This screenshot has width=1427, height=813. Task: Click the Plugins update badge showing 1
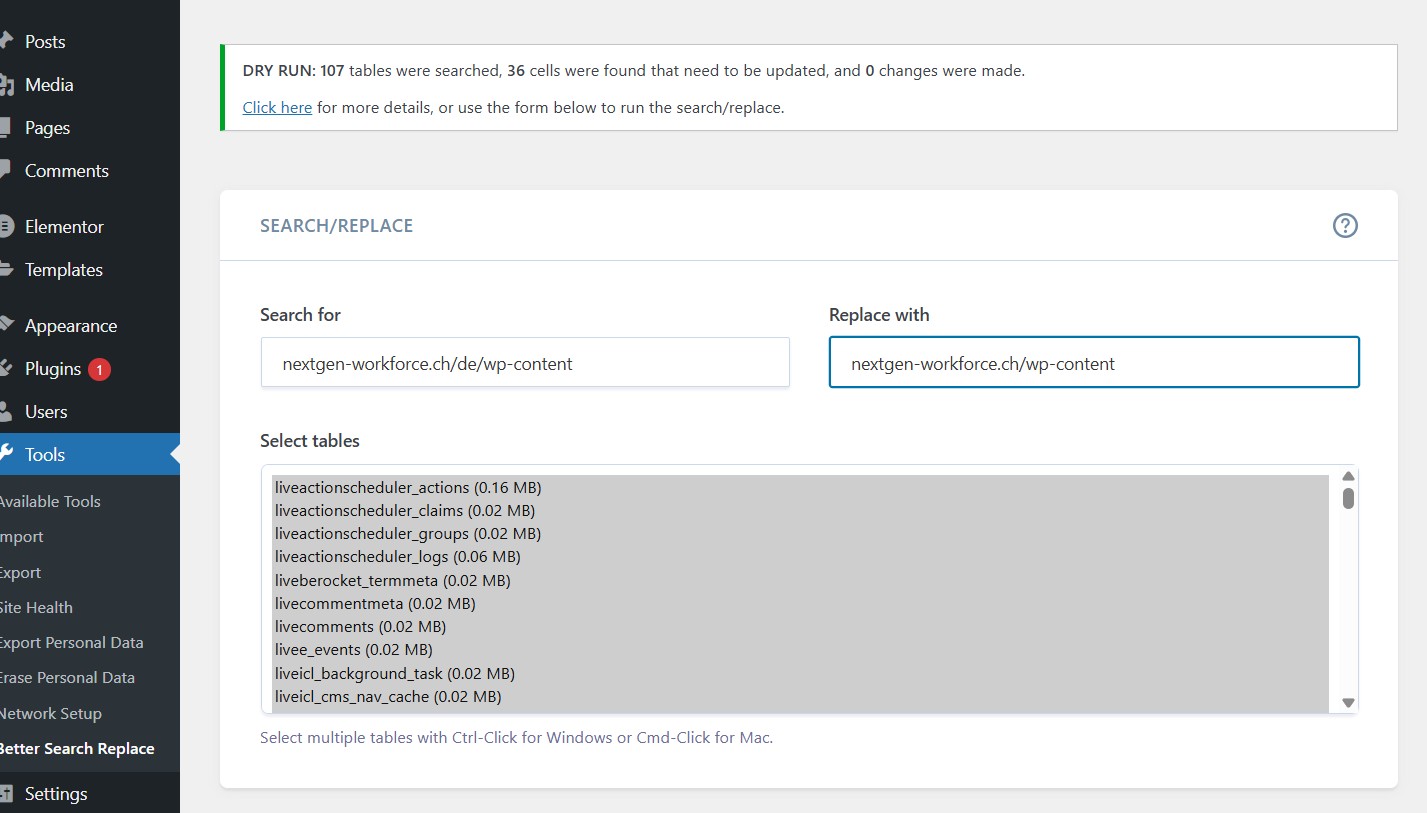tap(99, 369)
